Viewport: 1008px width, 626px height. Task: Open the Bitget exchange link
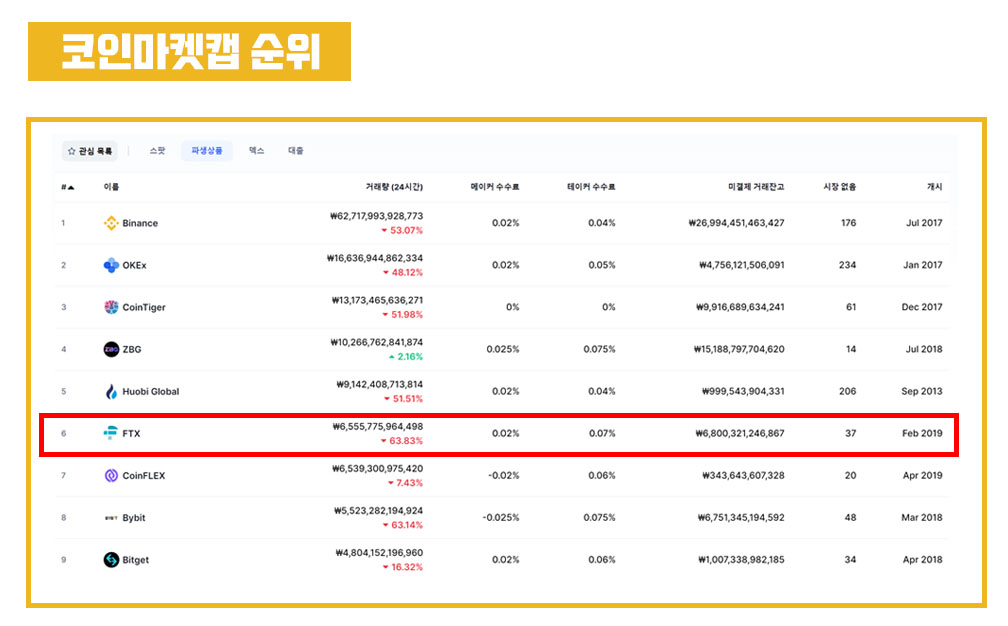pyautogui.click(x=136, y=560)
